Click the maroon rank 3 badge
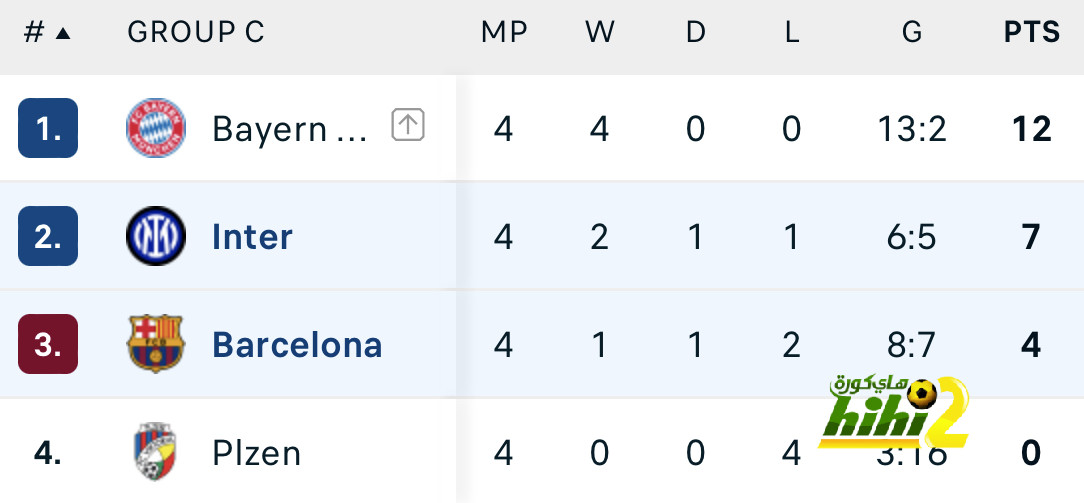This screenshot has width=1084, height=503. [x=48, y=345]
